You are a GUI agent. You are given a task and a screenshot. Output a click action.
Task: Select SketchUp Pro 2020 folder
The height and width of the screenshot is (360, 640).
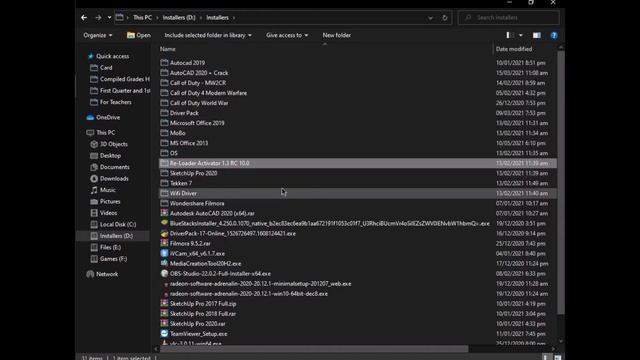pyautogui.click(x=193, y=173)
